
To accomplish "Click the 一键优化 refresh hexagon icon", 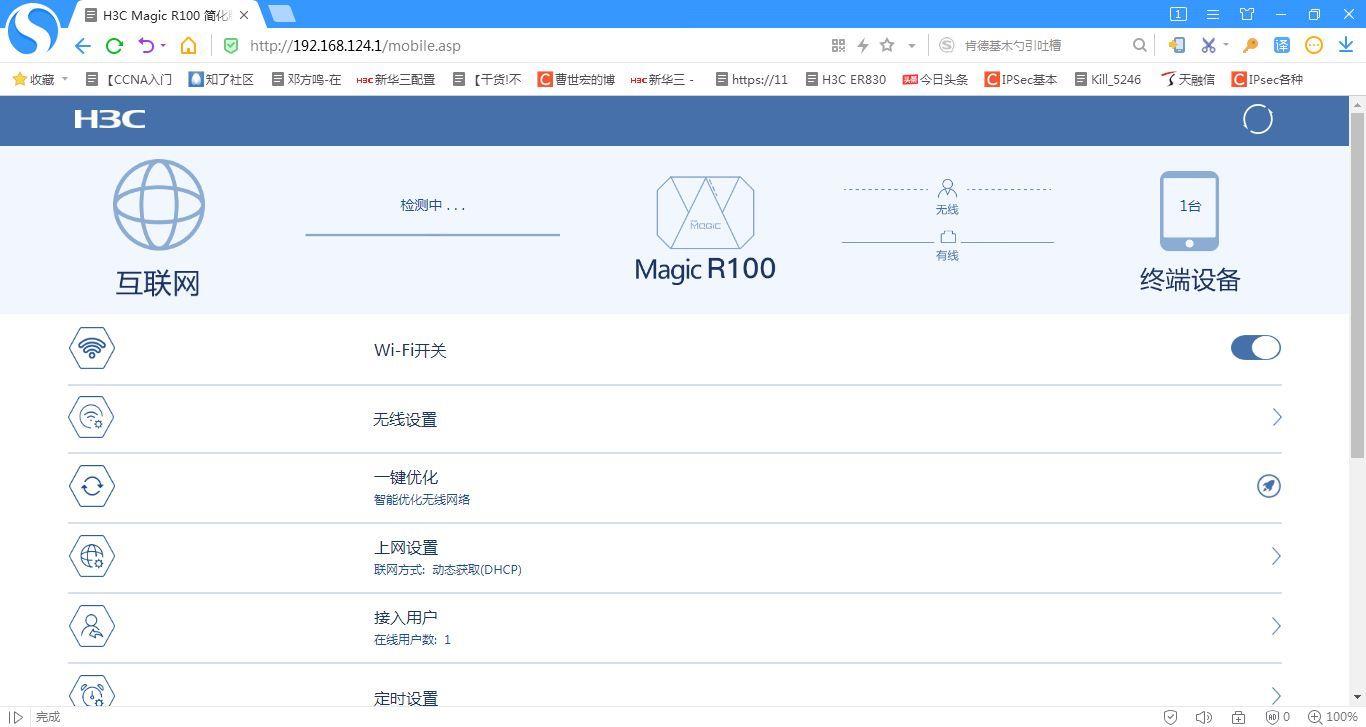I will tap(92, 486).
